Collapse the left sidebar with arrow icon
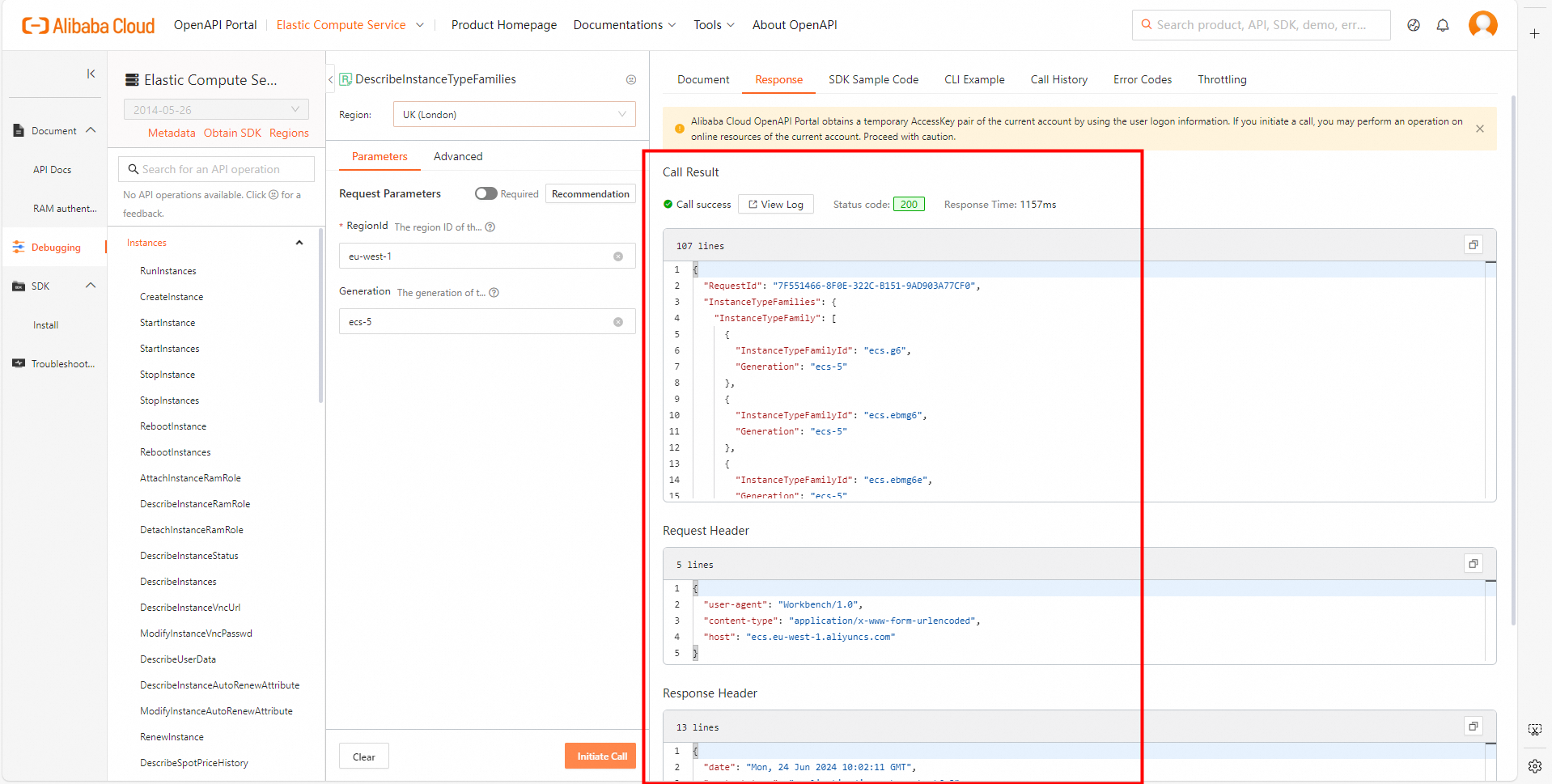This screenshot has width=1552, height=784. [x=91, y=74]
